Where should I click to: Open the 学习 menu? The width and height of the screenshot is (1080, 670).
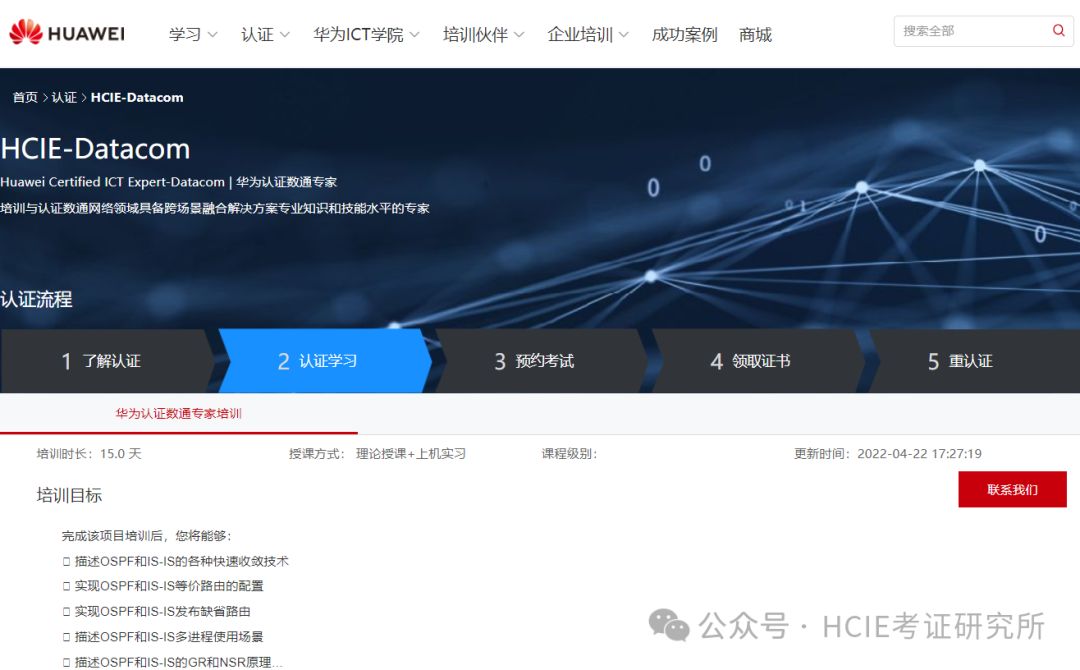185,34
